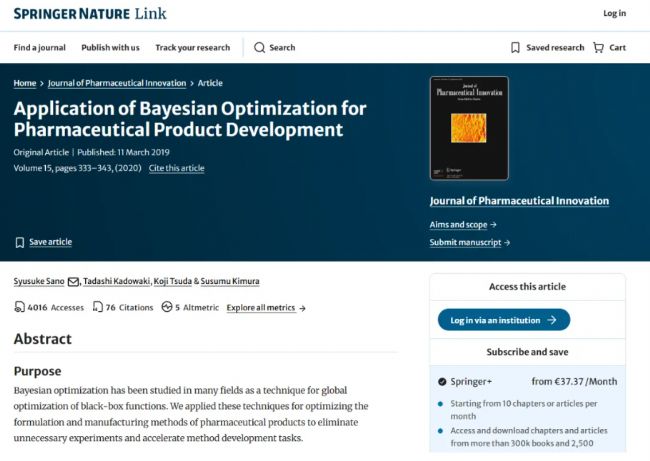Click the Accesses metric icon

(x=19, y=307)
